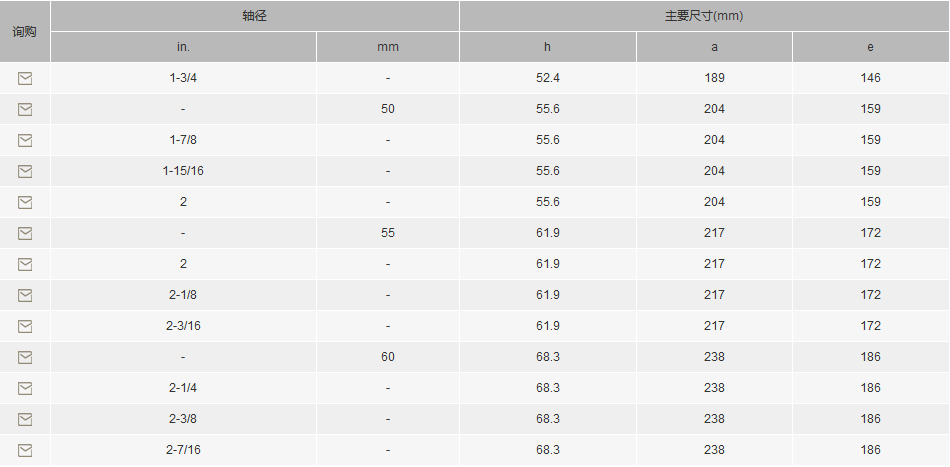The width and height of the screenshot is (950, 467).
Task: Click inquiry envelope for 50 mm row
Action: click(x=25, y=109)
